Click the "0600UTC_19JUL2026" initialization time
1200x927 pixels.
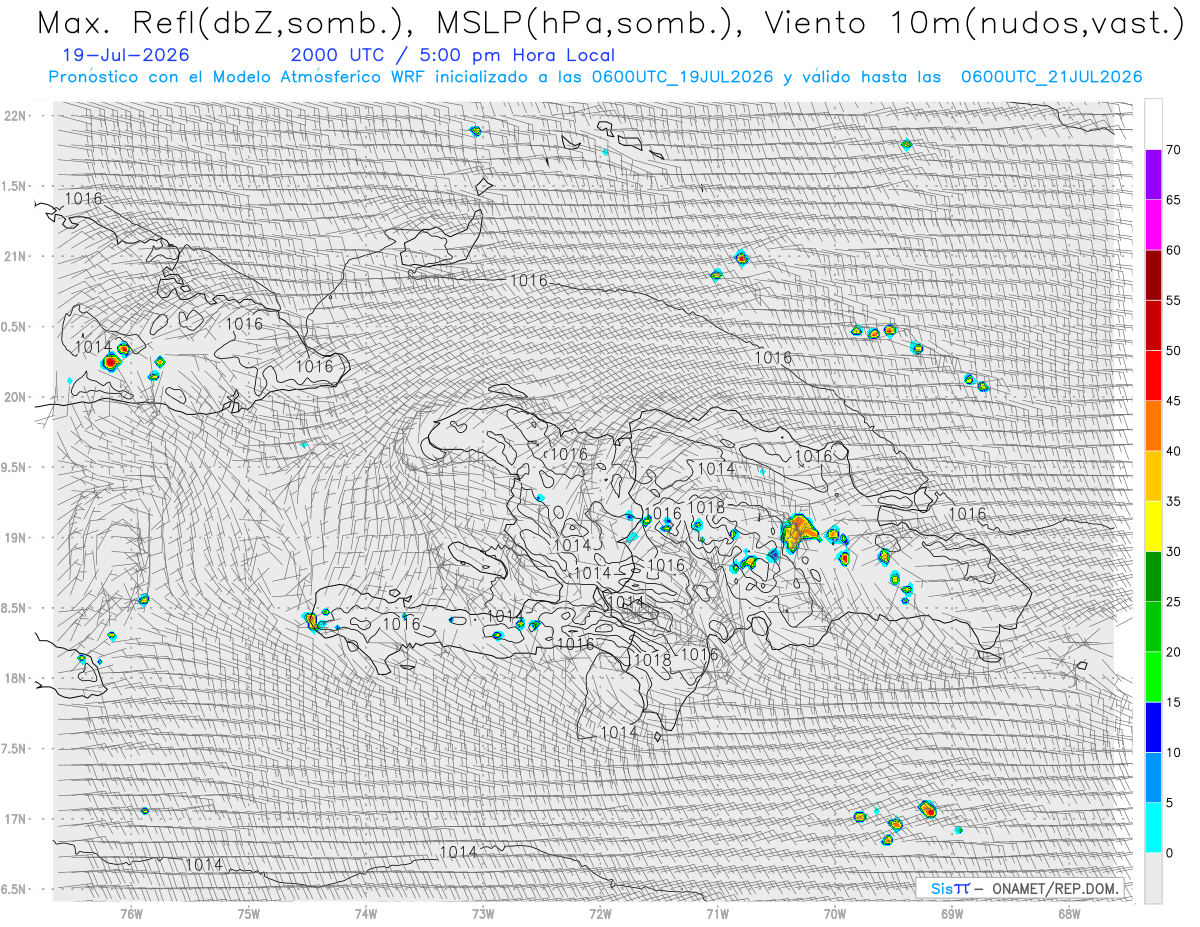point(682,77)
